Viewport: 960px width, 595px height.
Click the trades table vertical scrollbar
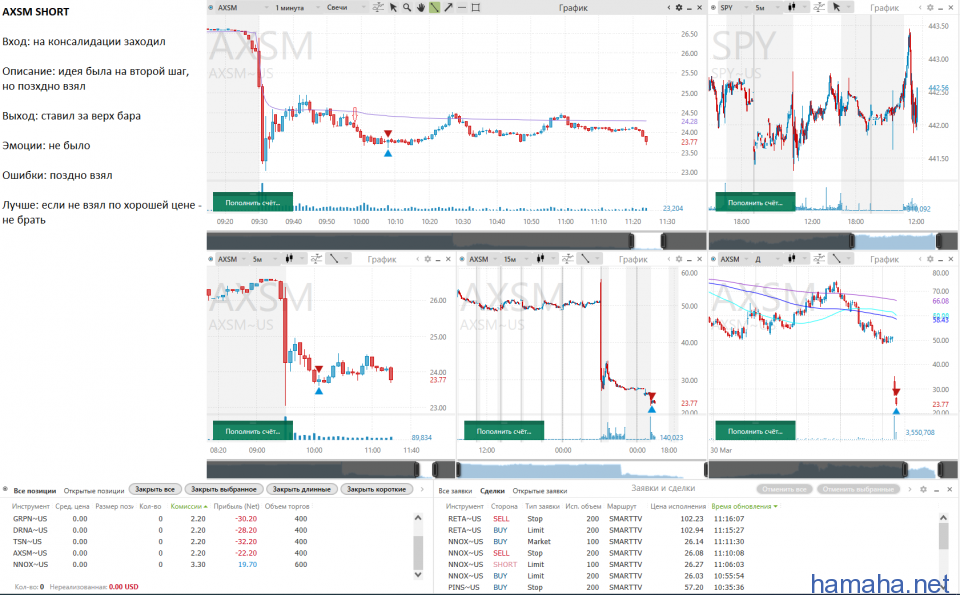943,552
